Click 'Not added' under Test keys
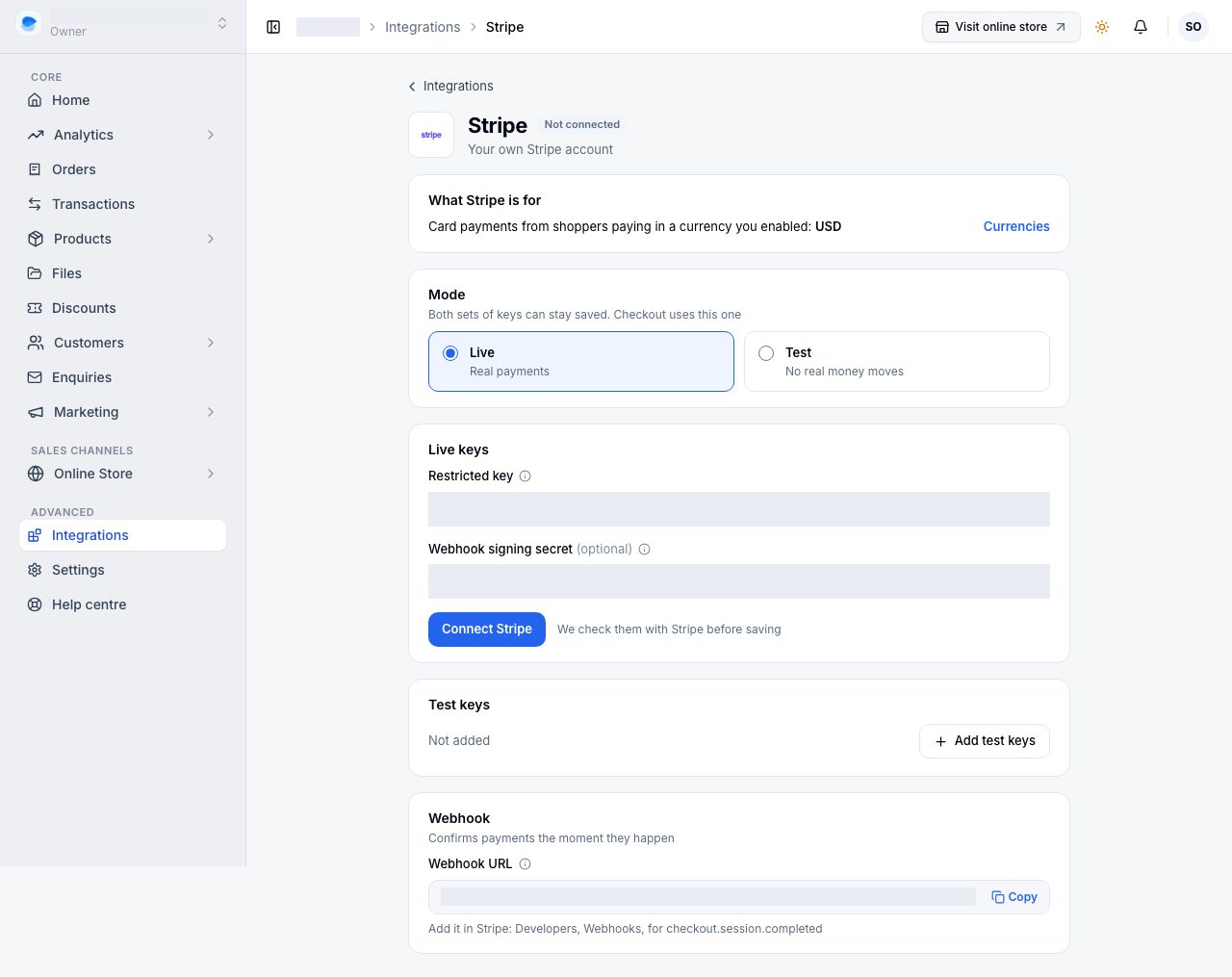This screenshot has height=977, width=1232. [x=459, y=740]
